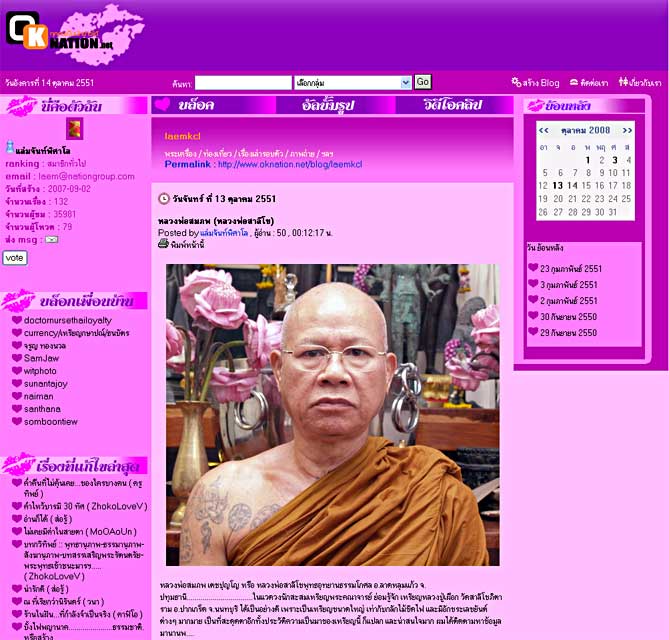Select day 1 in October calendar
Image resolution: width=669 pixels, height=640 pixels.
click(588, 160)
